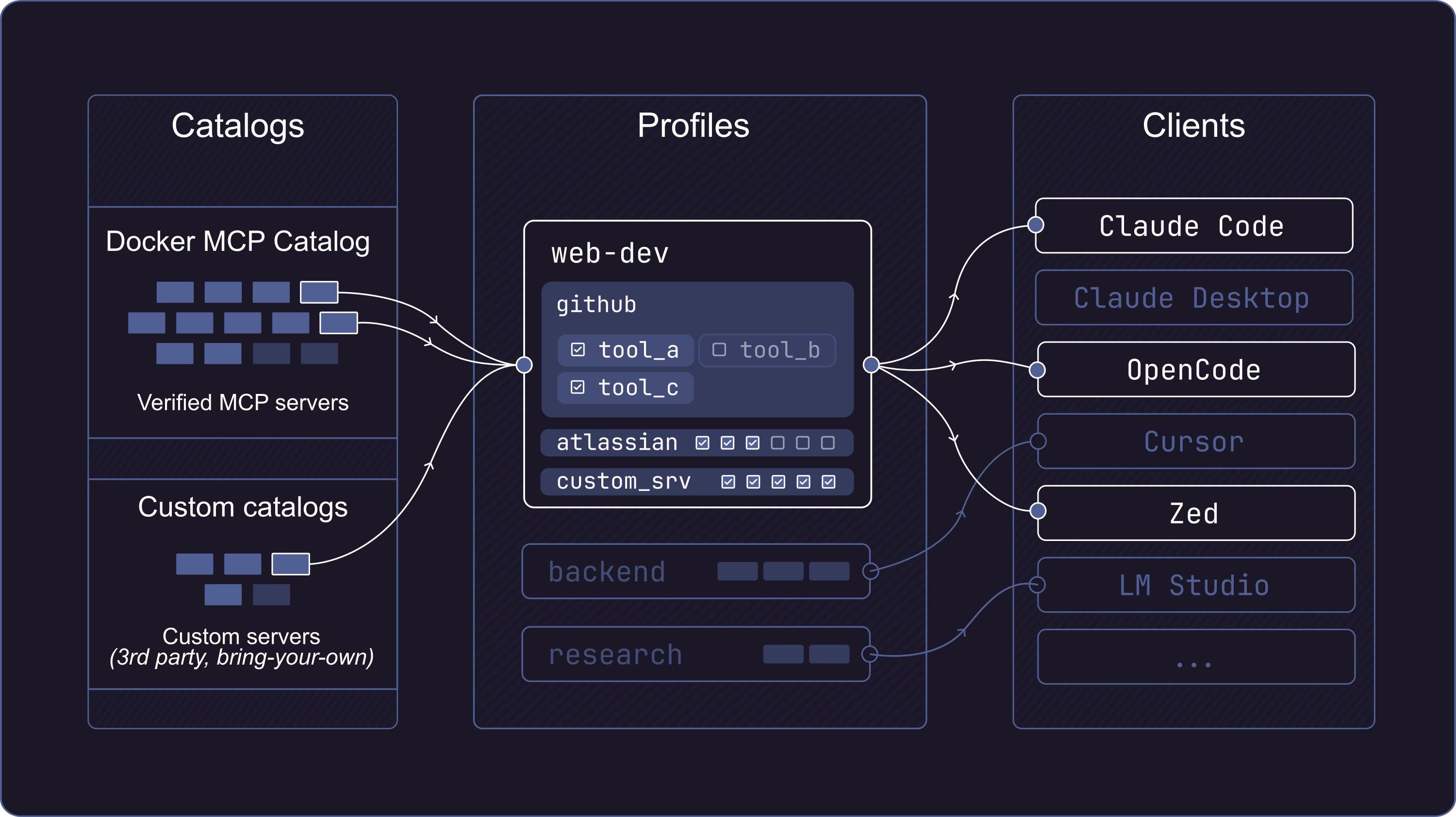Click the dimmed last bottom-row Docker catalog block

(x=319, y=353)
